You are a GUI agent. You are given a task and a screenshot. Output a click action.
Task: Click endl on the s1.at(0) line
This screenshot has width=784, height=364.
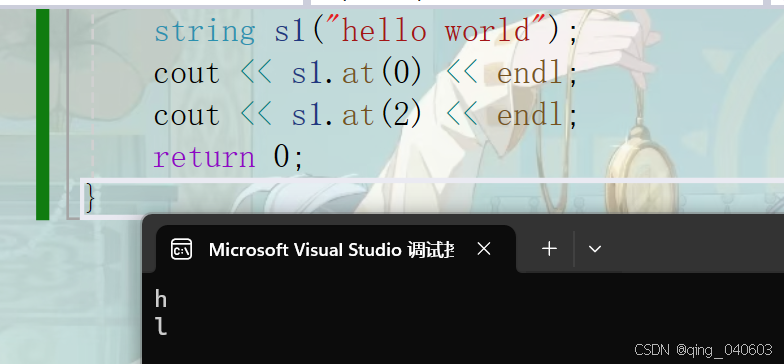point(530,73)
